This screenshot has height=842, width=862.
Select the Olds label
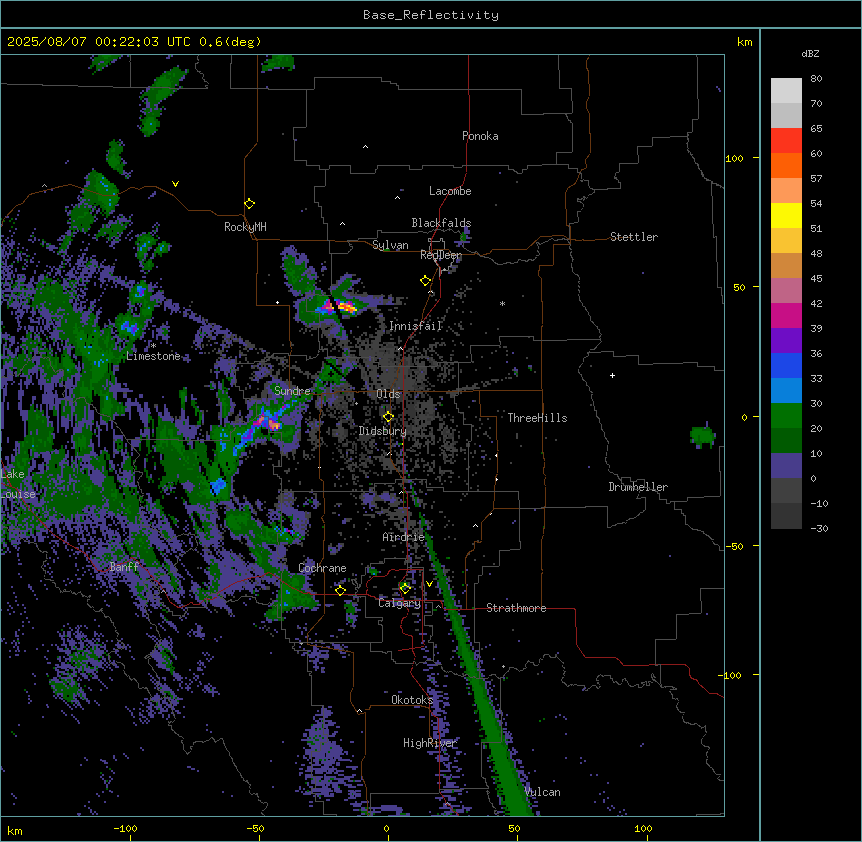388,394
